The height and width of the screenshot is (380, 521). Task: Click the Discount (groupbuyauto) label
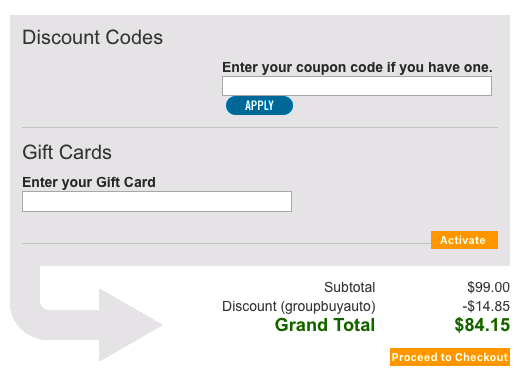pyautogui.click(x=299, y=306)
